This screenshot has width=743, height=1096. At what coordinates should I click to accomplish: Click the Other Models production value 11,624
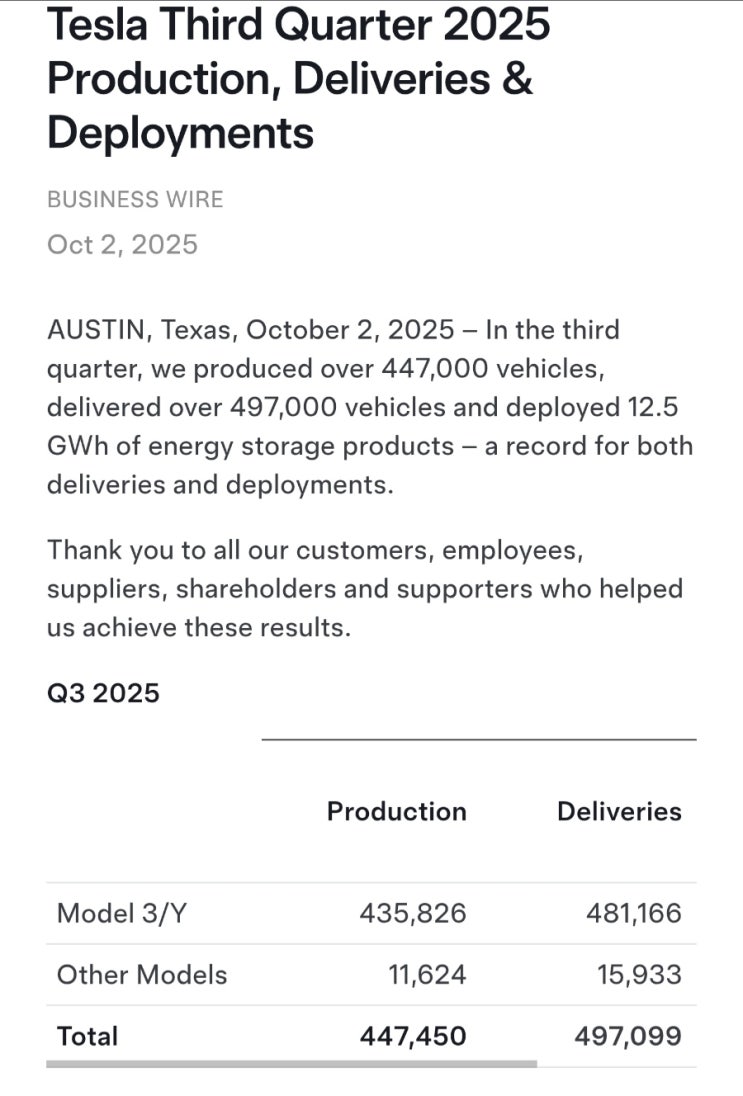(x=427, y=975)
